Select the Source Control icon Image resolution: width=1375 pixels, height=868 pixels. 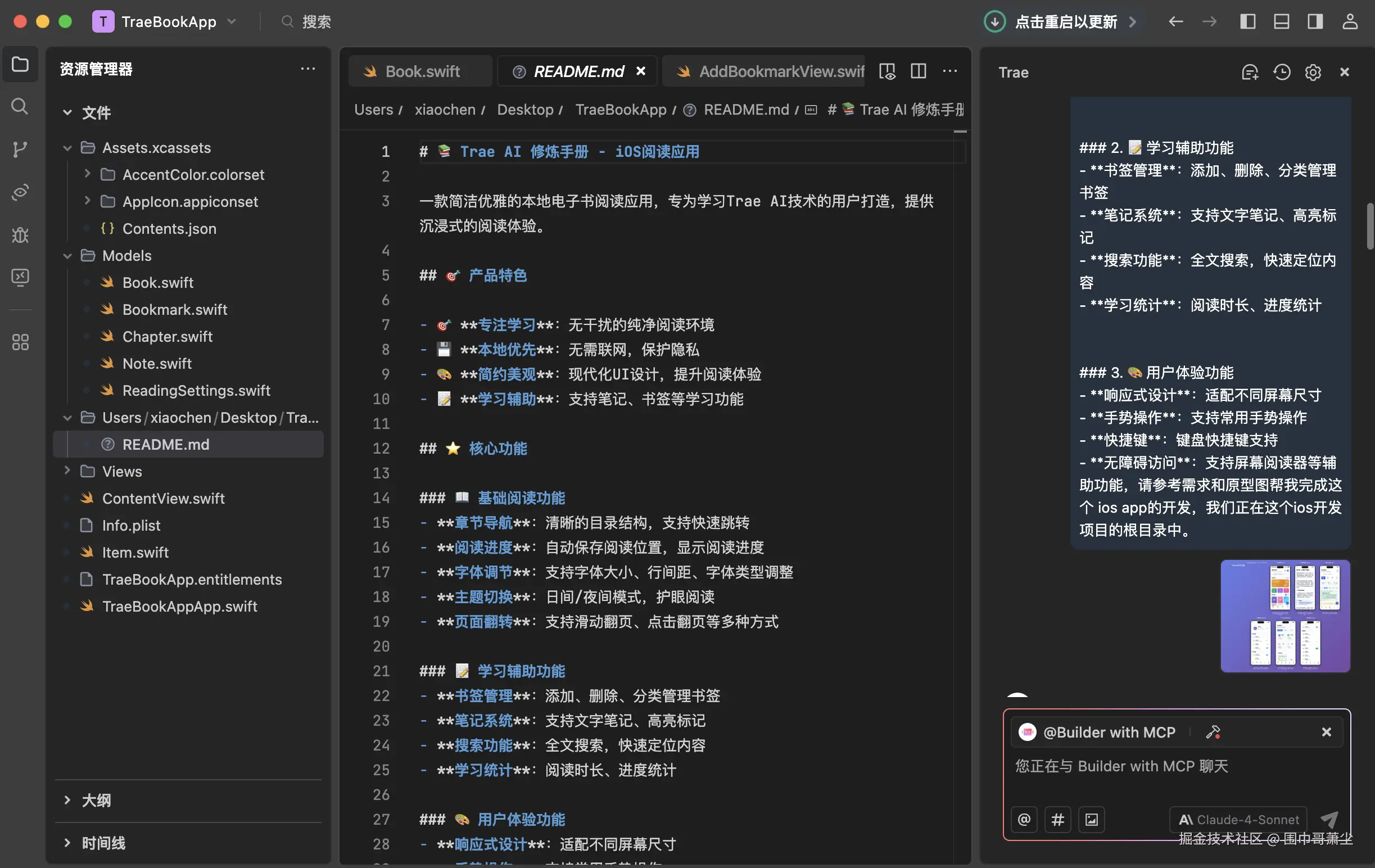coord(20,150)
